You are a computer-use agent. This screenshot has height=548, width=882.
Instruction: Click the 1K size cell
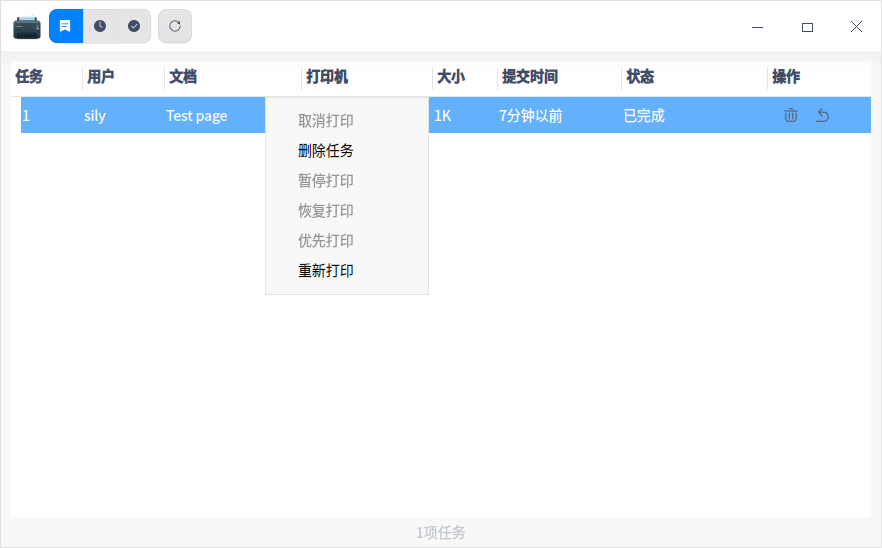pos(443,115)
